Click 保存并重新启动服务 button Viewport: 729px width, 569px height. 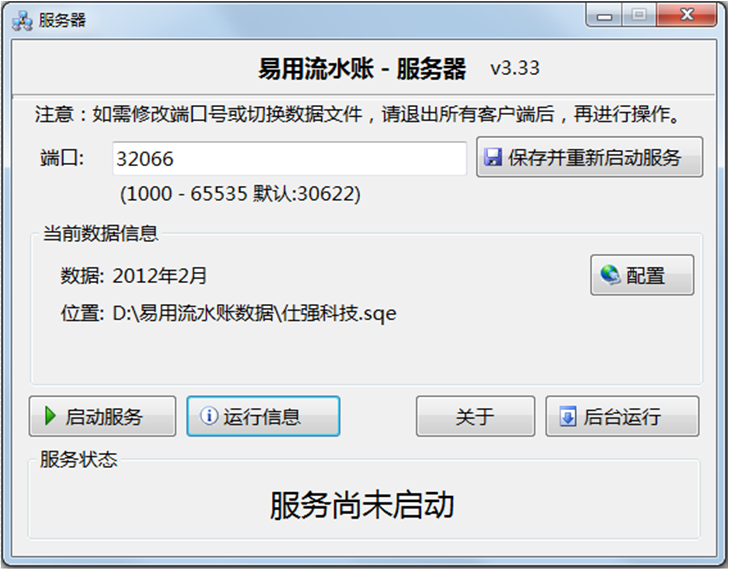[x=590, y=157]
